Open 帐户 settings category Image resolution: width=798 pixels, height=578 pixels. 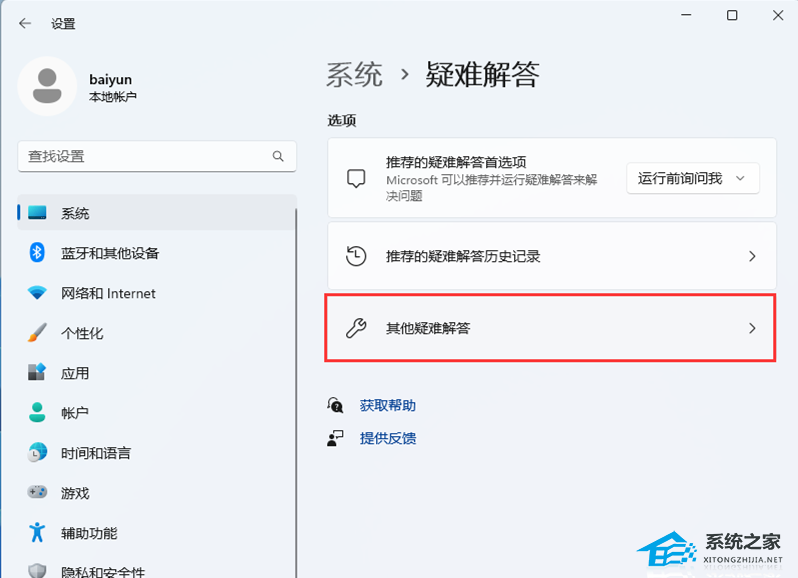(75, 413)
